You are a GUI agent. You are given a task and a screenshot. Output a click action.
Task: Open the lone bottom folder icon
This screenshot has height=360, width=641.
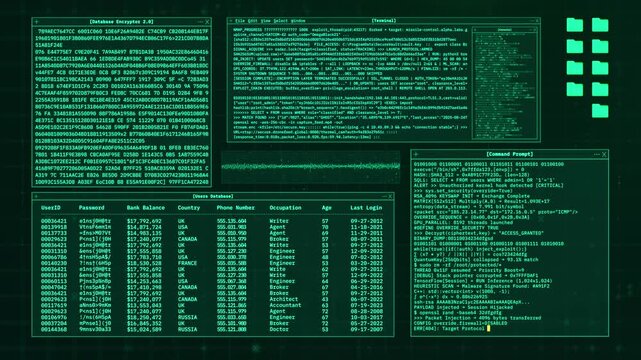600,111
